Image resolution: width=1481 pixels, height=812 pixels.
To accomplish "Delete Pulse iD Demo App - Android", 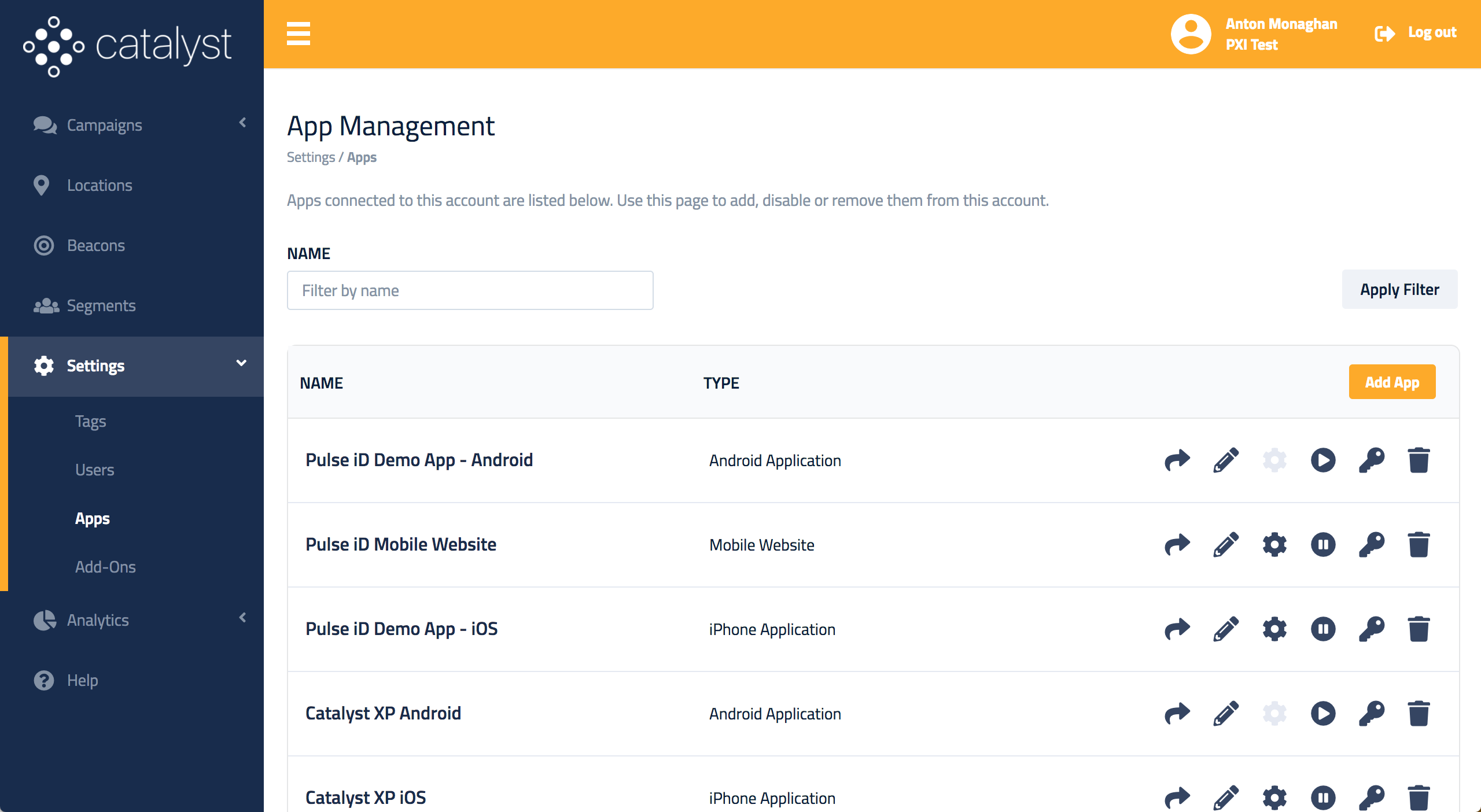I will point(1419,460).
